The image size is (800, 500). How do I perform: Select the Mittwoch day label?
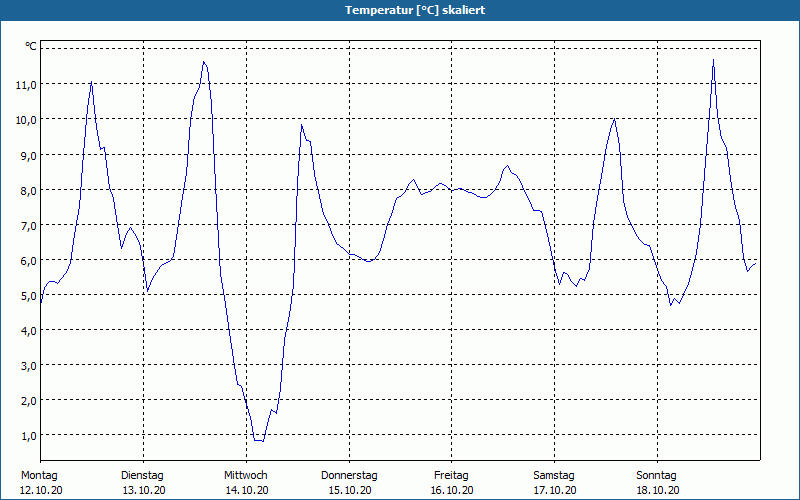point(246,476)
